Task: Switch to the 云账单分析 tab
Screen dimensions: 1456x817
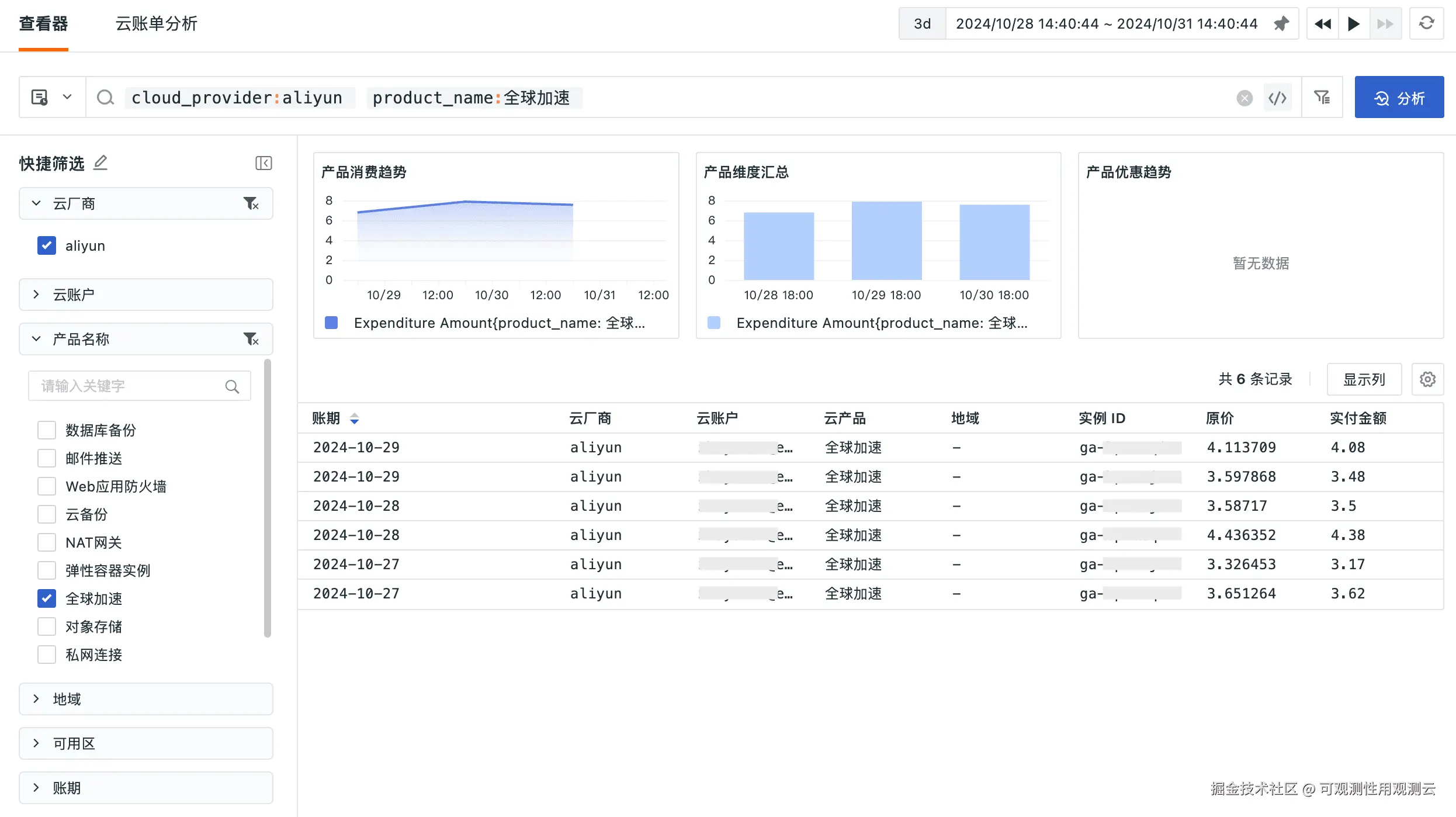Action: pos(156,24)
